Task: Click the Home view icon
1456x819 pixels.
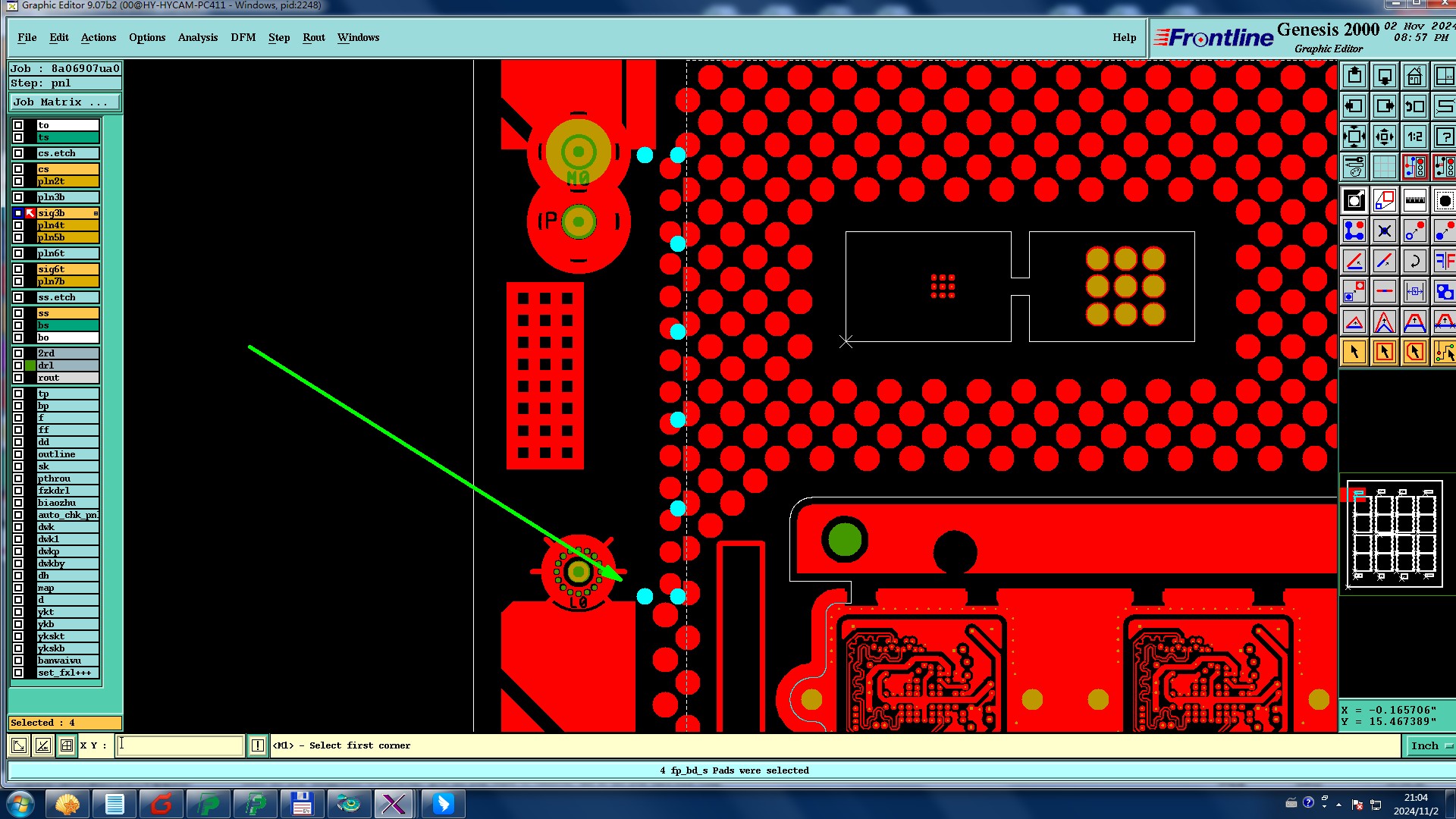Action: 1414,77
